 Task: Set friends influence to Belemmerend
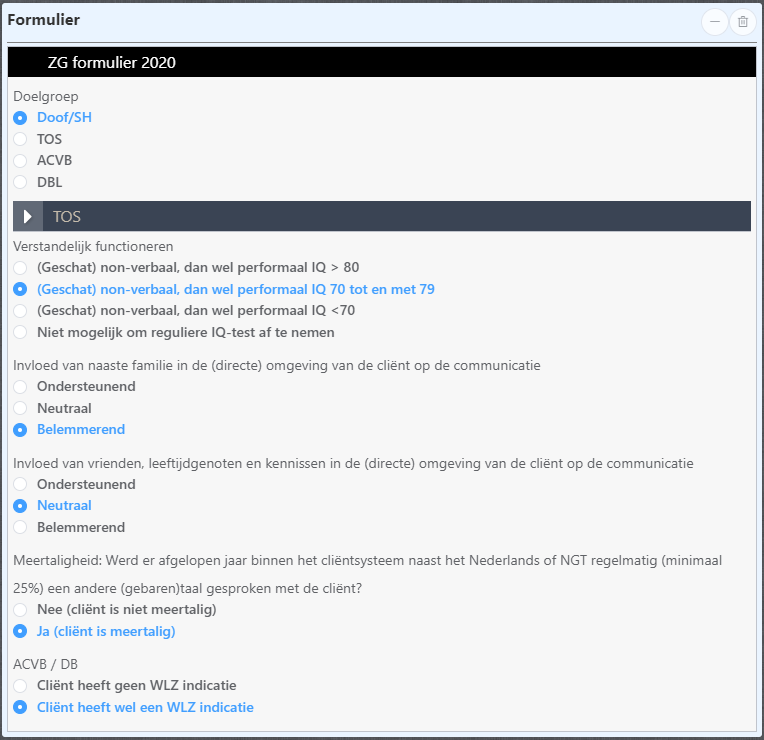click(20, 527)
